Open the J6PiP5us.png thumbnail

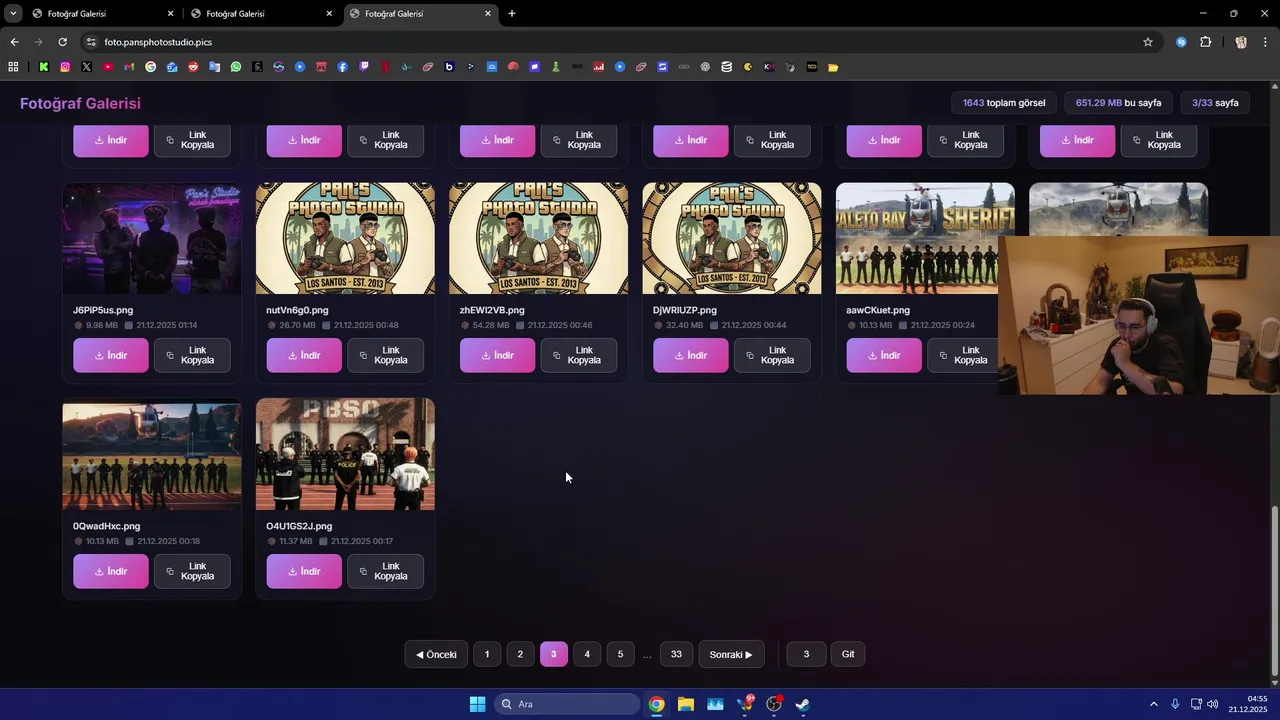tap(152, 238)
